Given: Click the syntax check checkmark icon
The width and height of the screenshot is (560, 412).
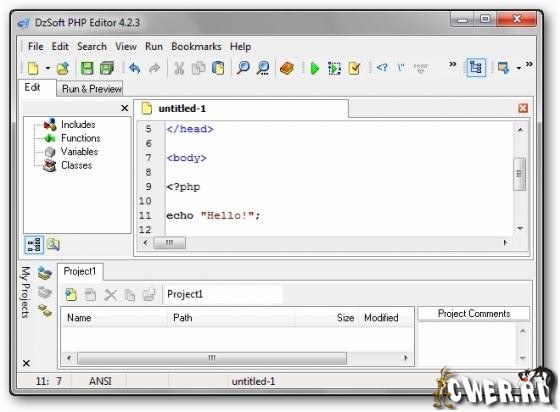Looking at the screenshot, I should click(354, 68).
